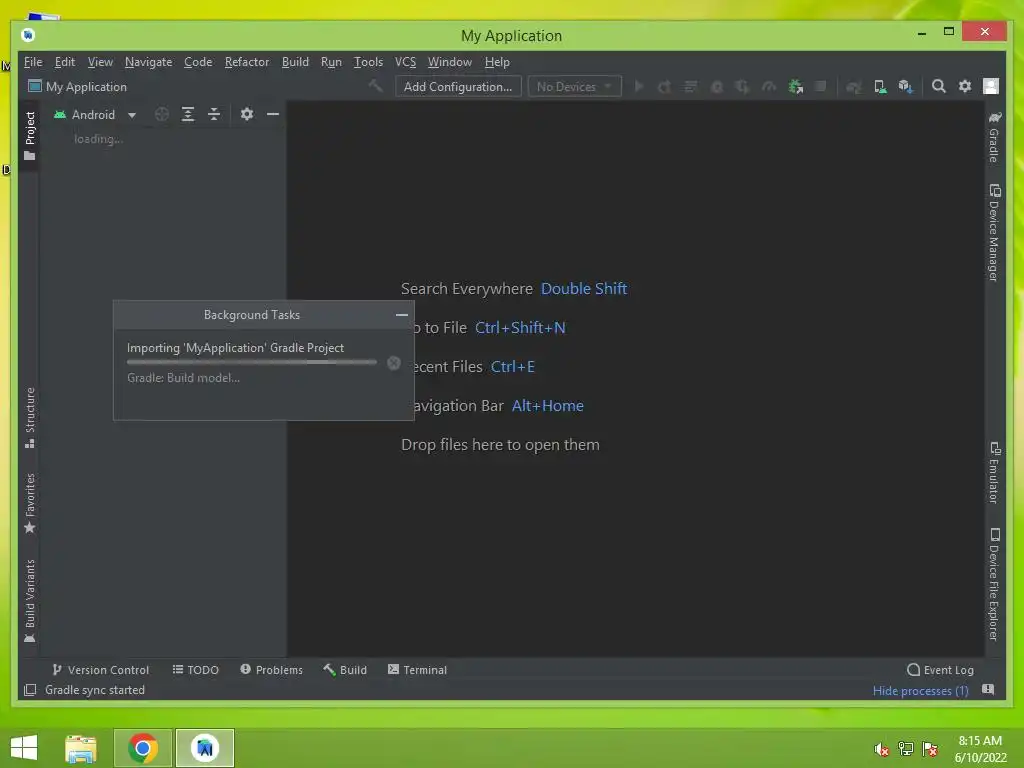Click the Make Project hammer icon

[376, 86]
